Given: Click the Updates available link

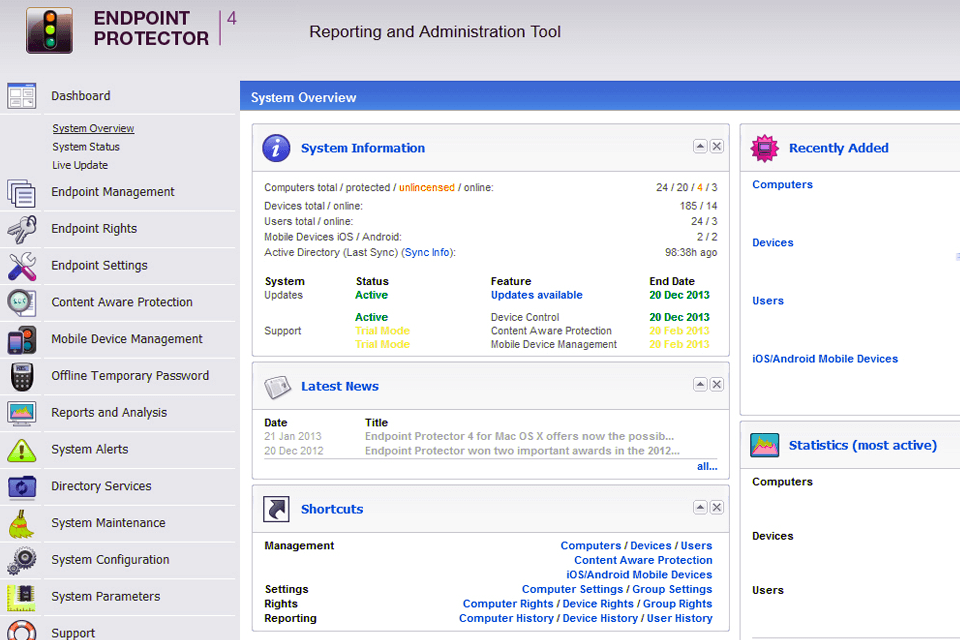Looking at the screenshot, I should coord(536,295).
